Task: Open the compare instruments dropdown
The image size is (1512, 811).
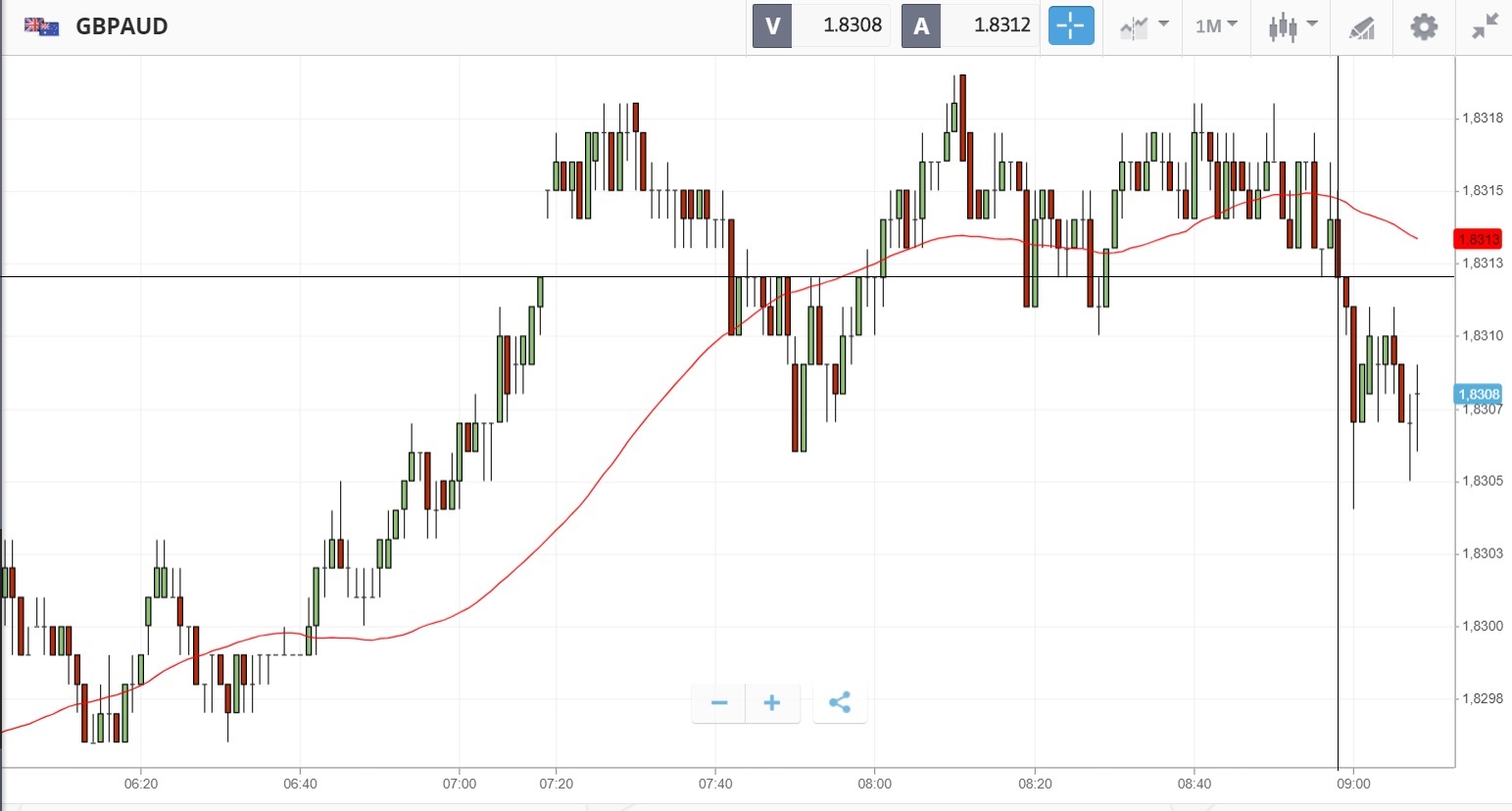Action: [1144, 26]
